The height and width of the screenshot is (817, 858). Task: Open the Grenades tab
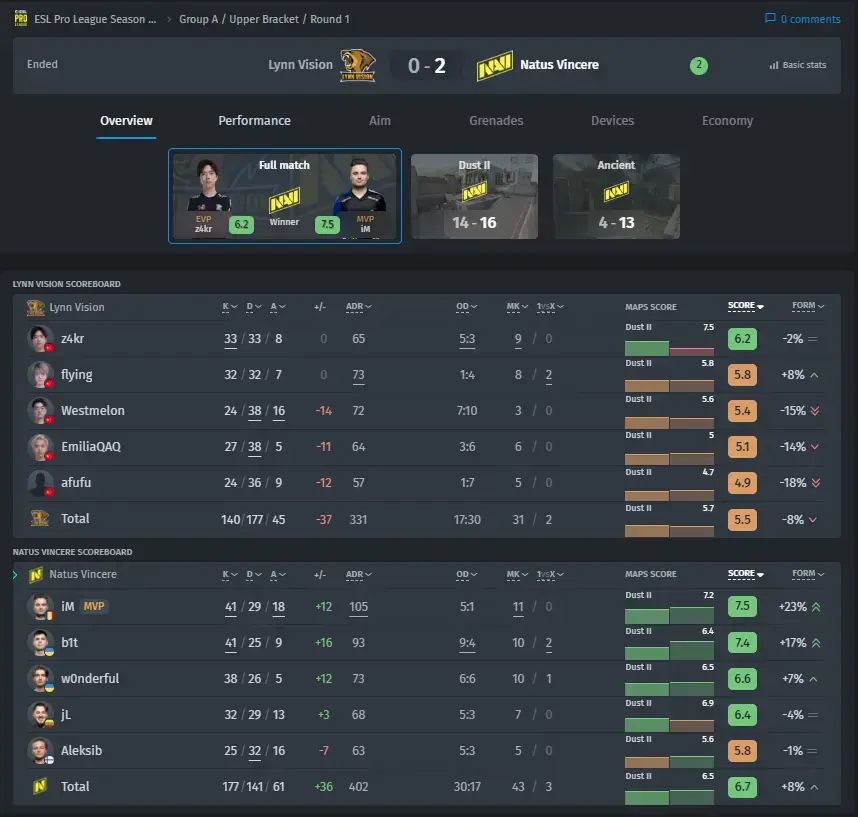point(496,121)
